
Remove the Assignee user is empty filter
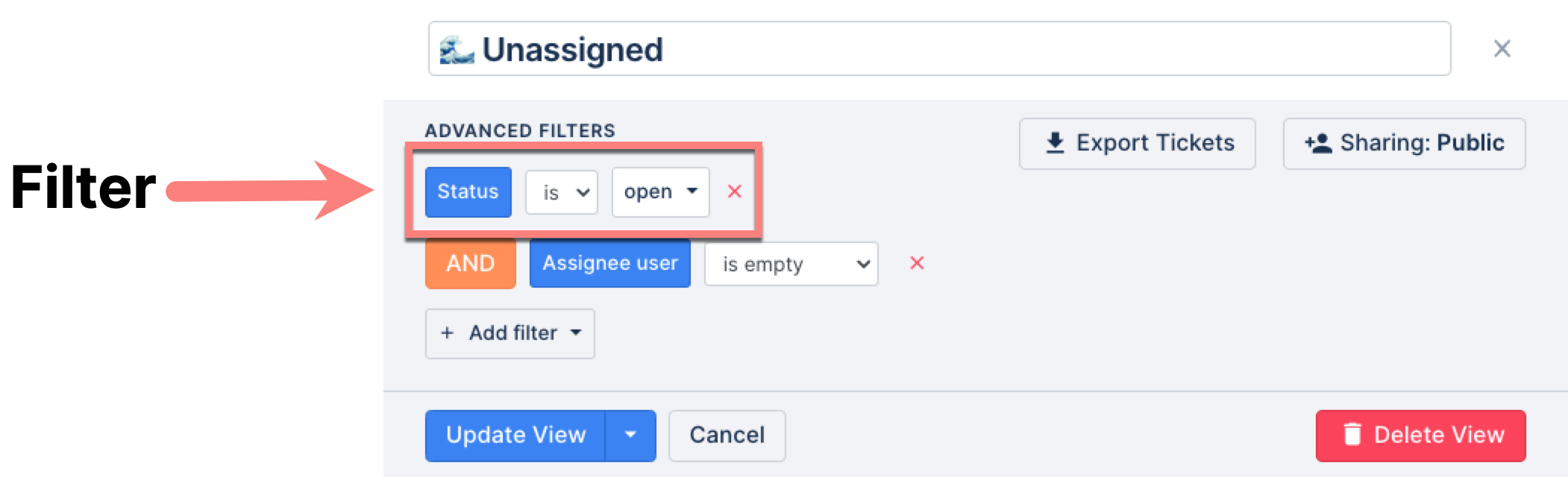coord(918,263)
